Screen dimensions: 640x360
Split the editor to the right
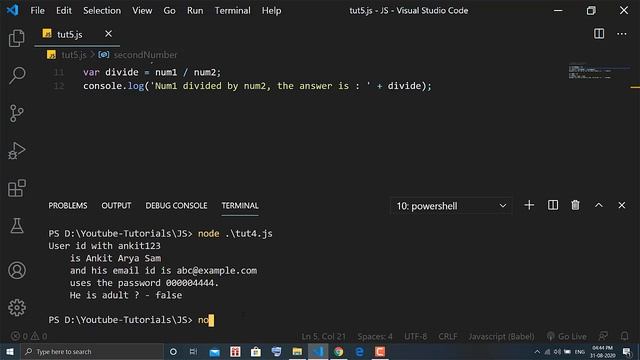pos(599,34)
